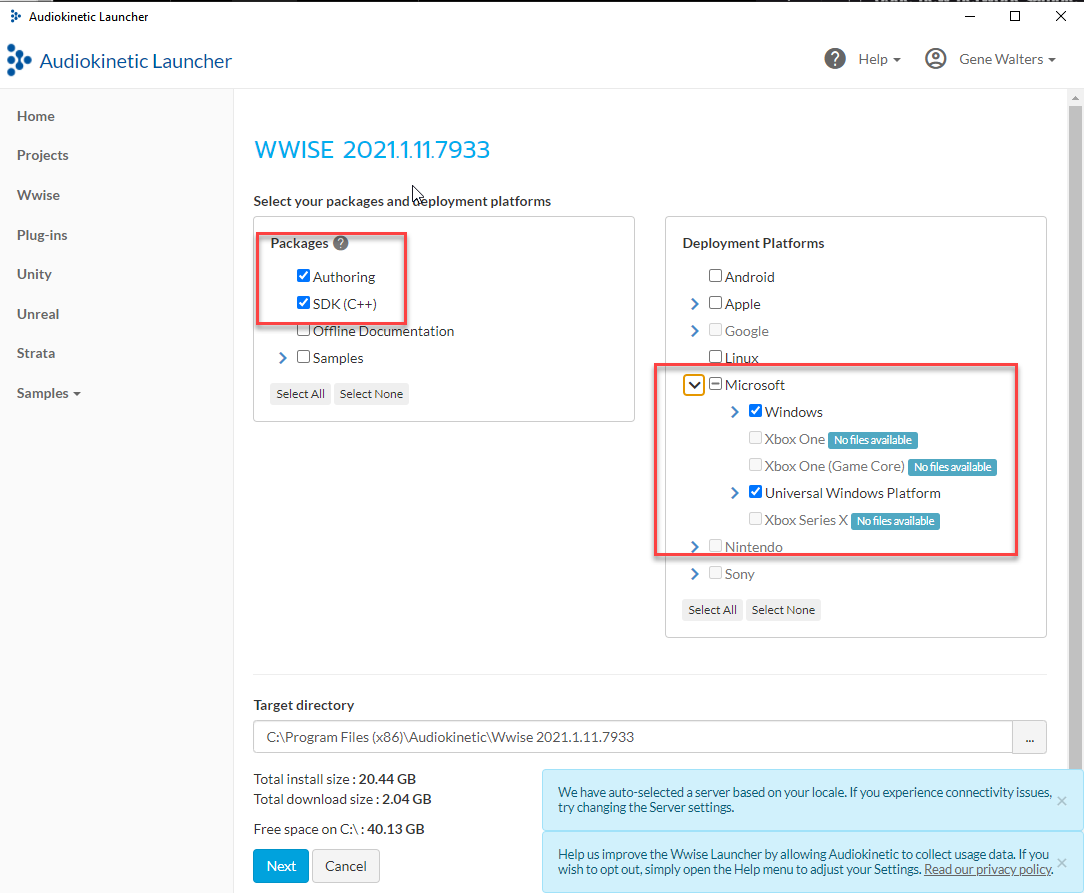Expand the Sony platform options
This screenshot has width=1084, height=893.
click(x=695, y=574)
